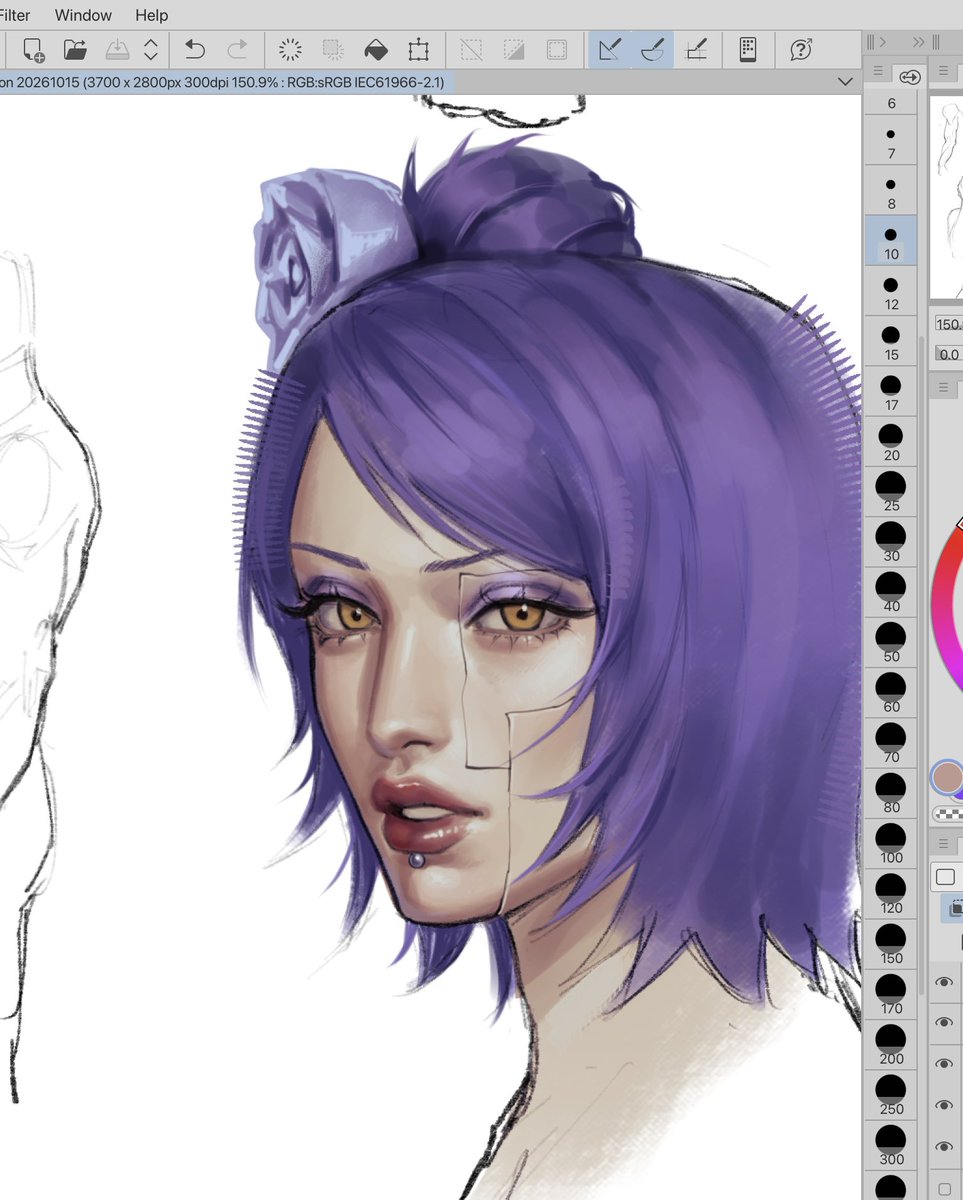This screenshot has width=963, height=1200.
Task: Choose brush size 300
Action: click(891, 1144)
